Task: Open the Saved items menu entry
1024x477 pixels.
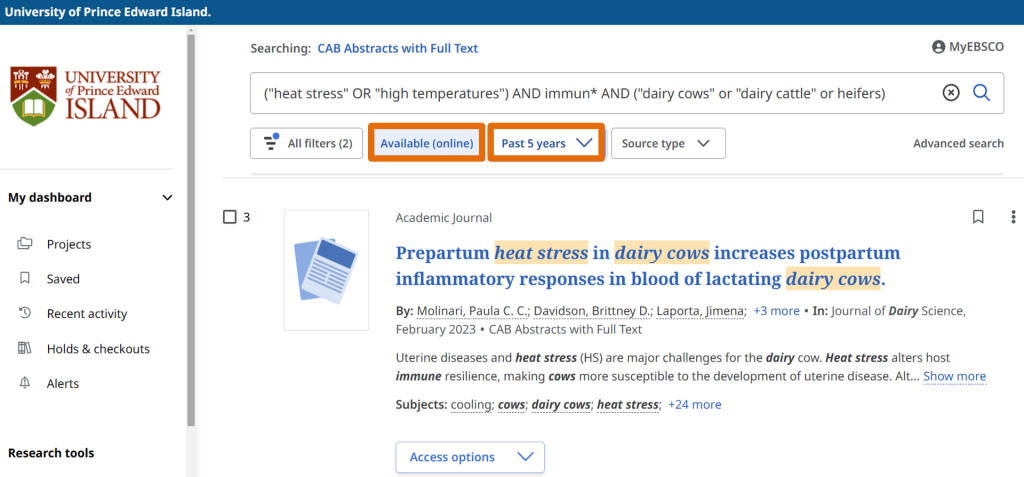Action: tap(63, 279)
